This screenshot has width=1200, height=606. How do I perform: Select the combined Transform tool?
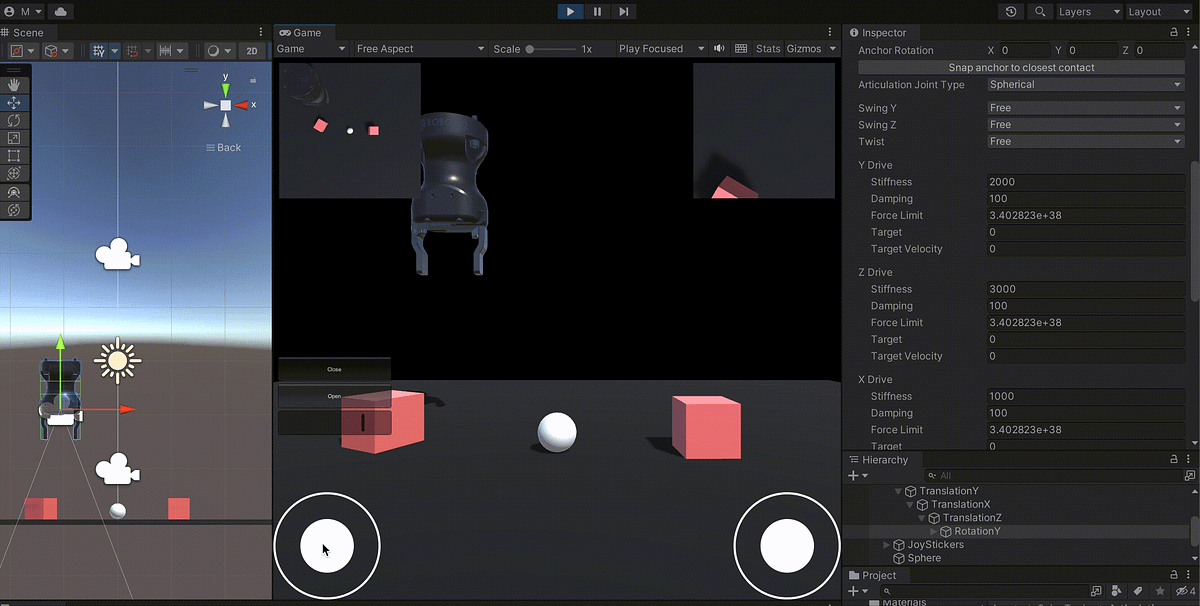[13, 173]
